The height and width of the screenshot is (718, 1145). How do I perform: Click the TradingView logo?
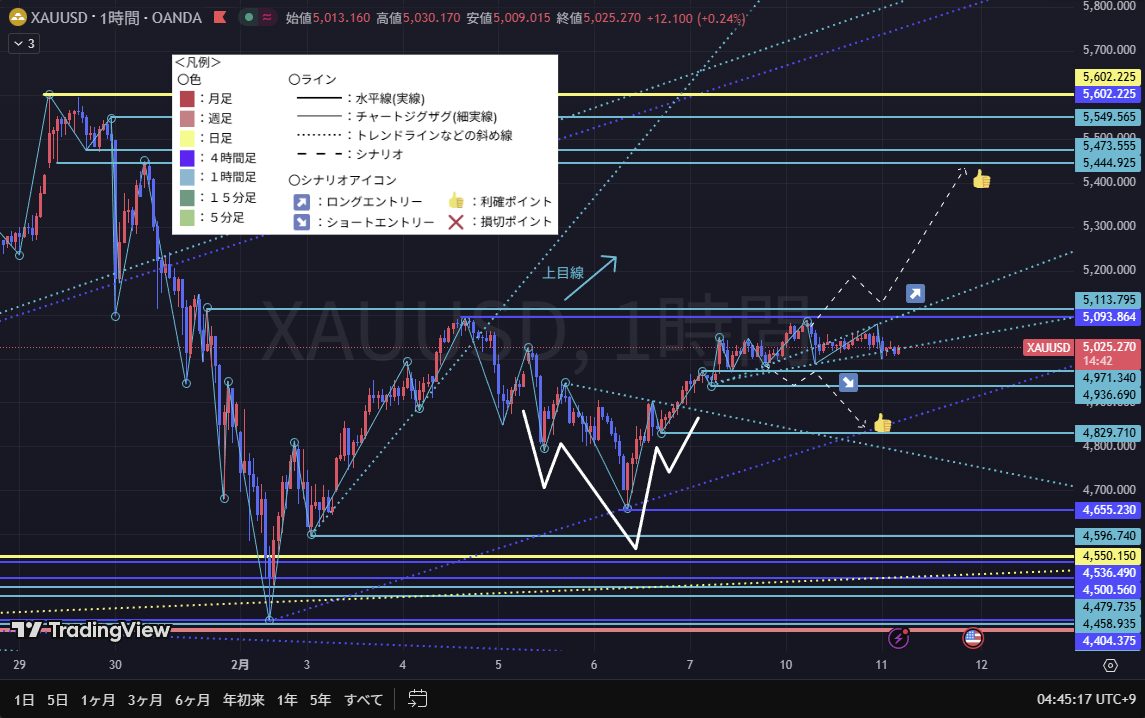coord(90,630)
